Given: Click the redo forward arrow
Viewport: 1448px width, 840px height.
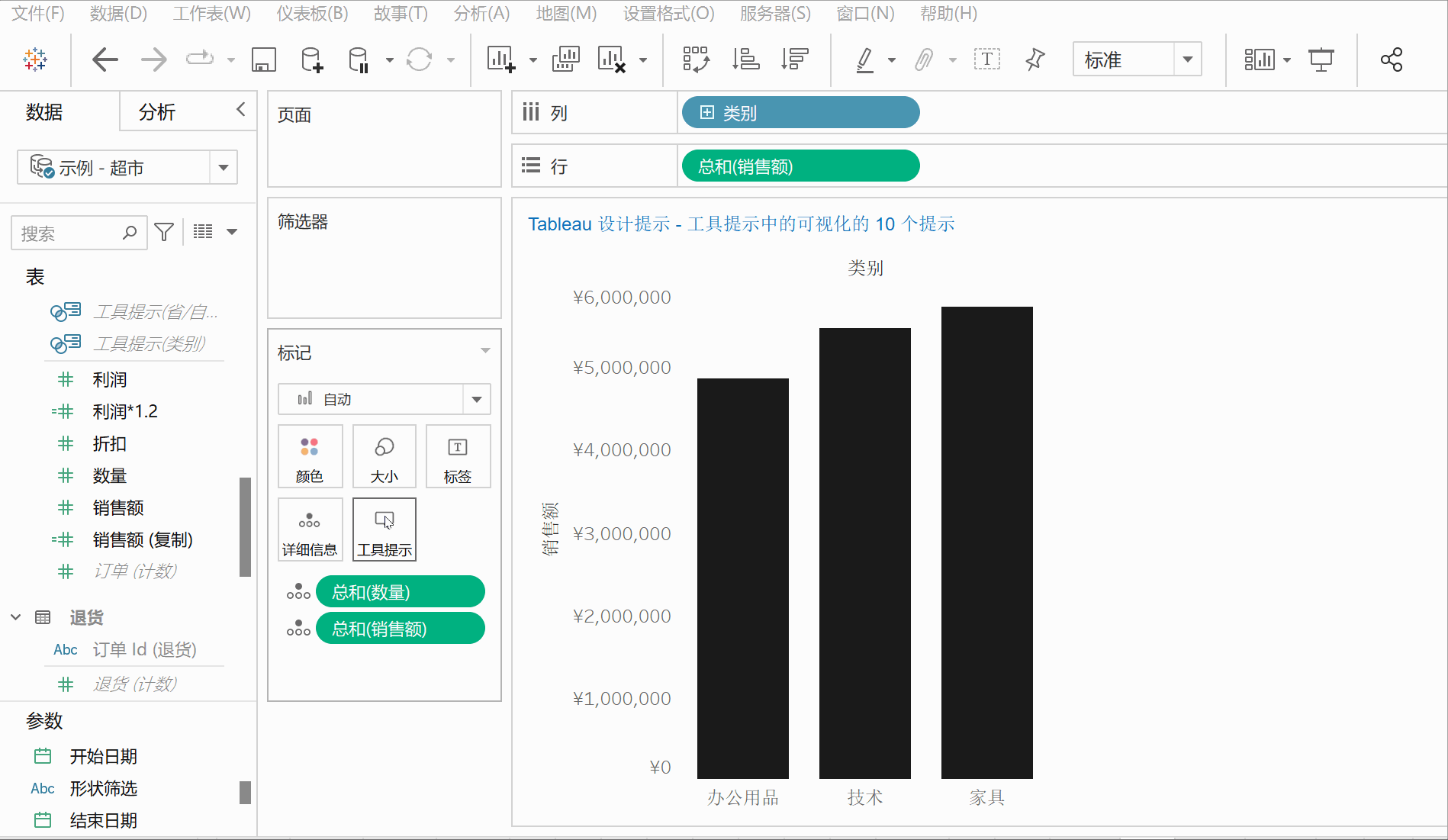Looking at the screenshot, I should [x=154, y=60].
